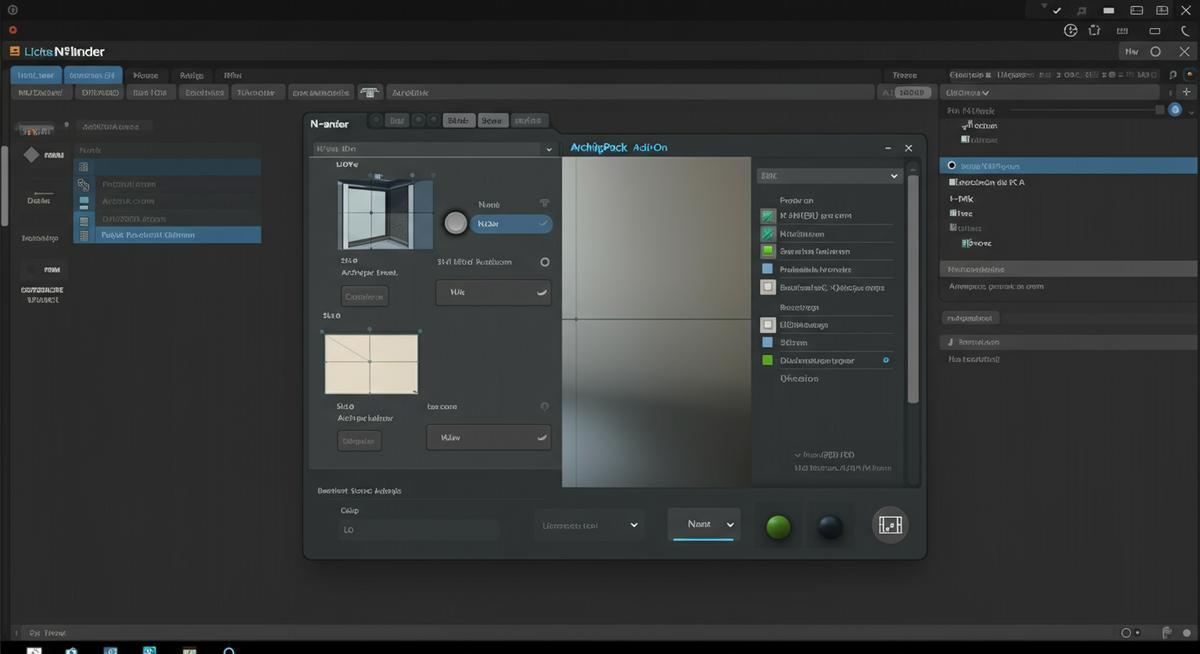The width and height of the screenshot is (1200, 654).
Task: Click the round floor-plan icon button in the dialog
Action: tap(890, 524)
